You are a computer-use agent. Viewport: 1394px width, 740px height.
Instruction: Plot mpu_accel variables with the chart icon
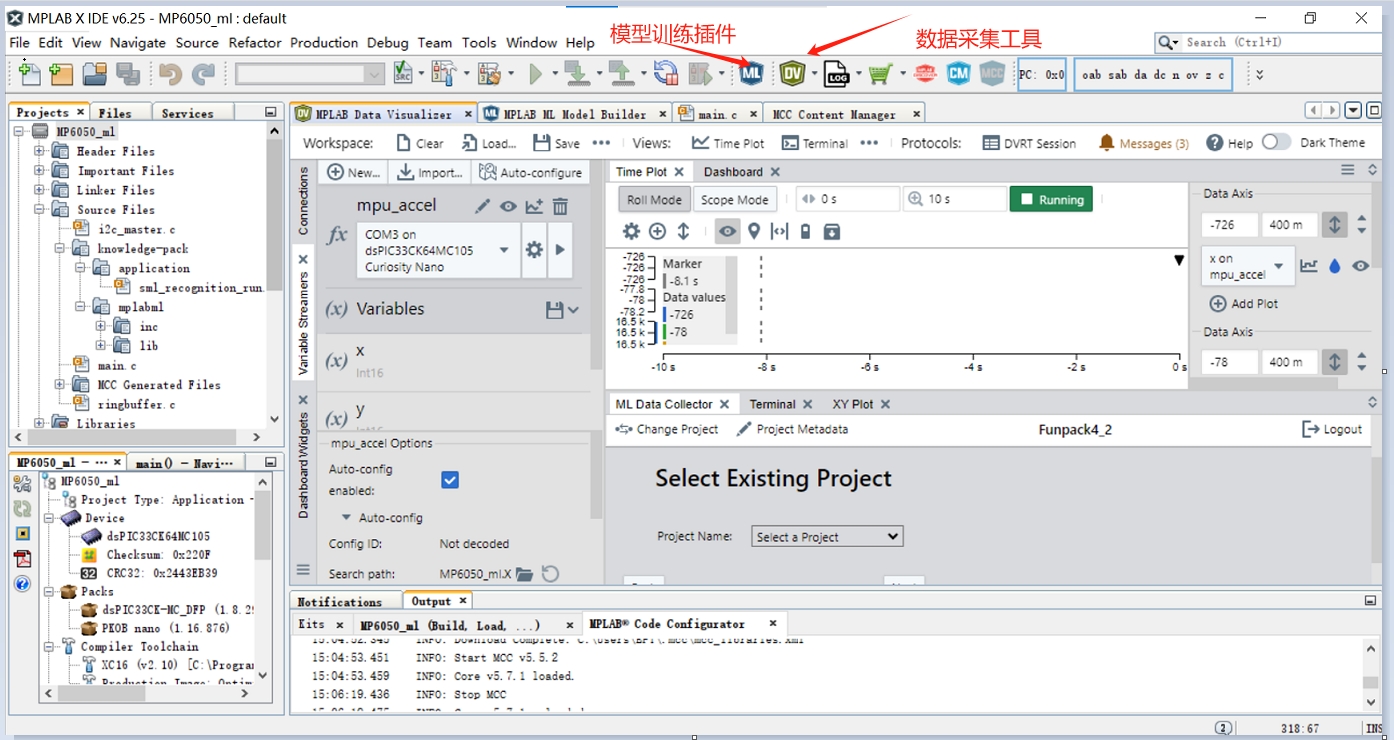pos(534,206)
